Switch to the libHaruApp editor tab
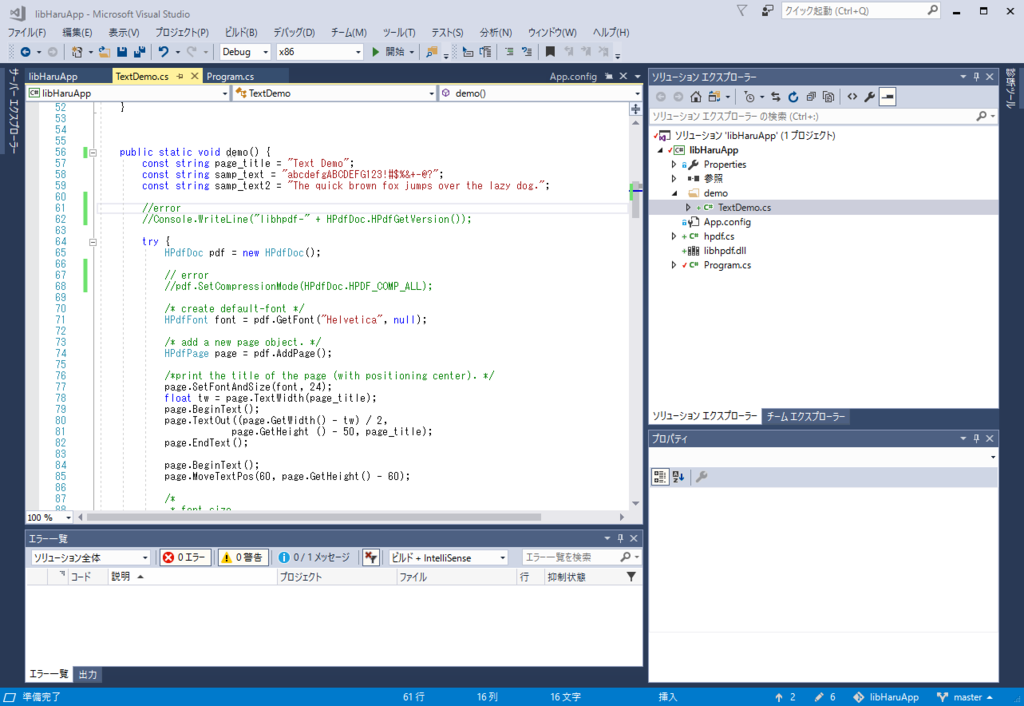The width and height of the screenshot is (1024, 706). click(53, 76)
